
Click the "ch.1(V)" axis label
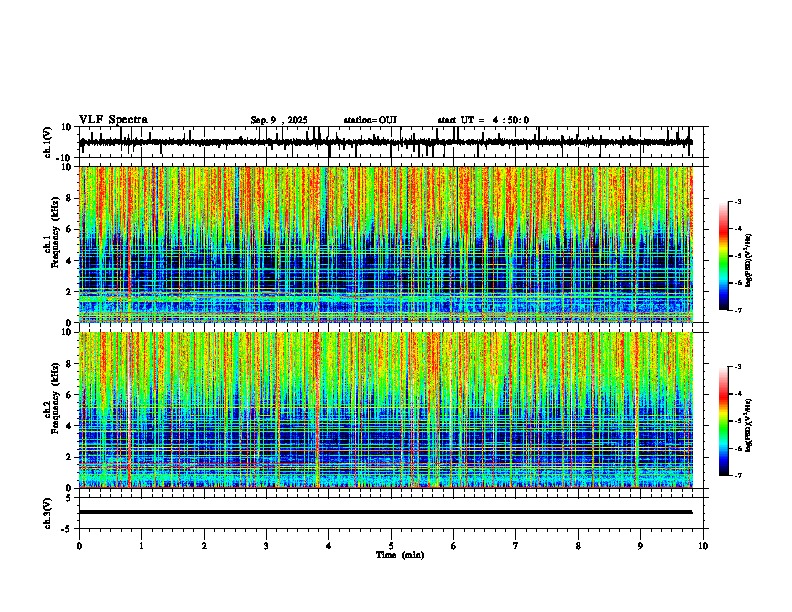(47, 142)
